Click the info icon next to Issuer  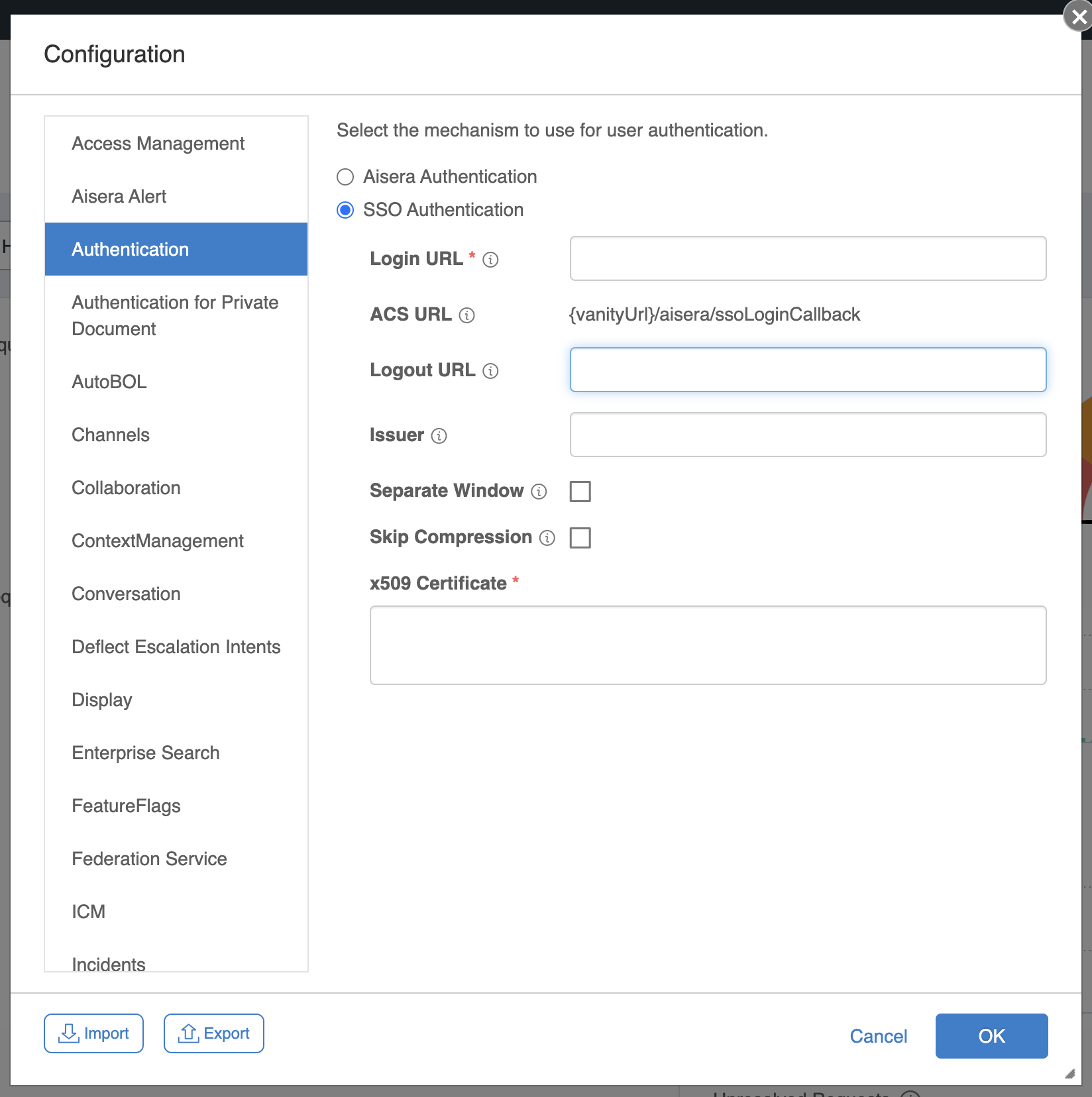[x=439, y=436]
